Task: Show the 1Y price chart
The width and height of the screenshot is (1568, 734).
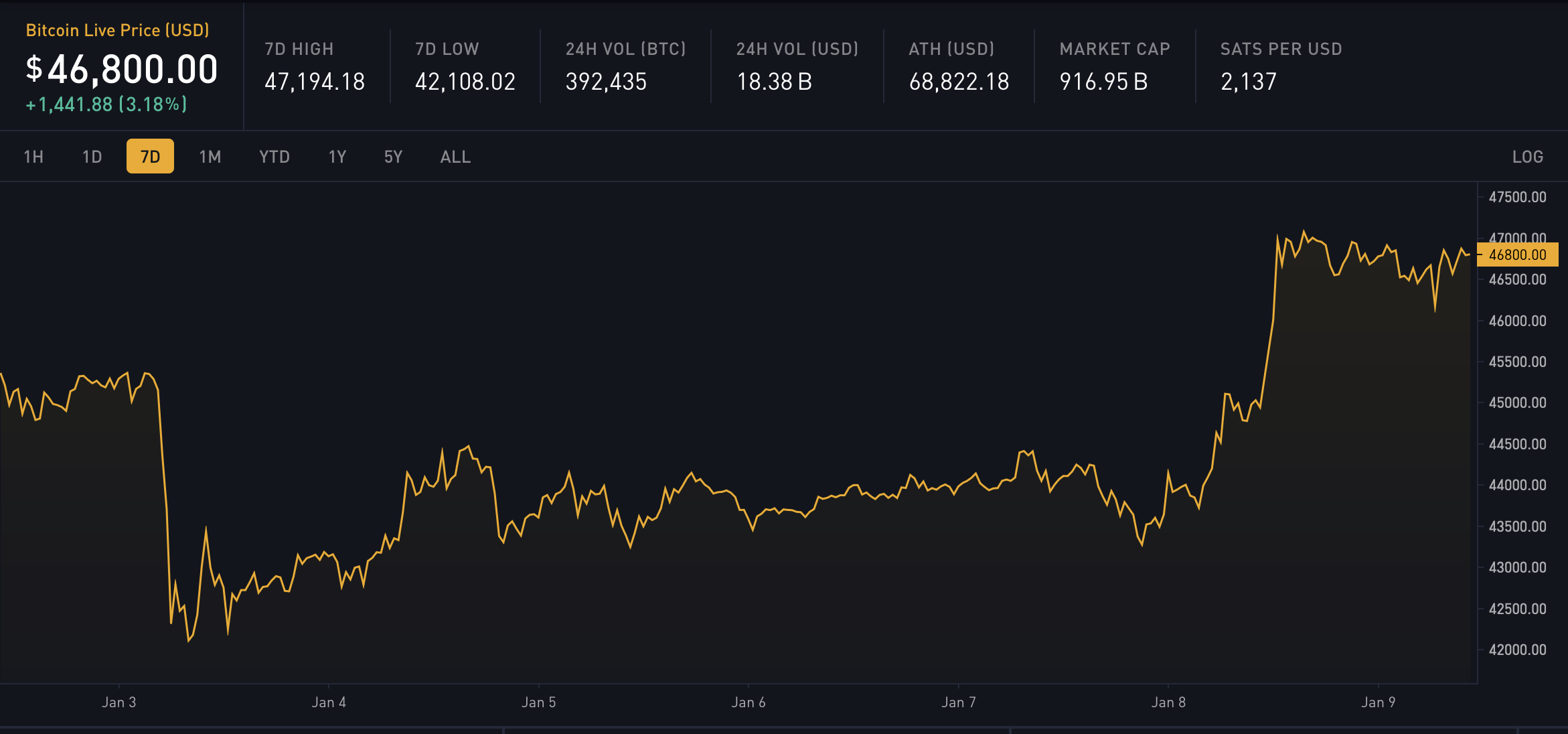Action: (x=337, y=157)
